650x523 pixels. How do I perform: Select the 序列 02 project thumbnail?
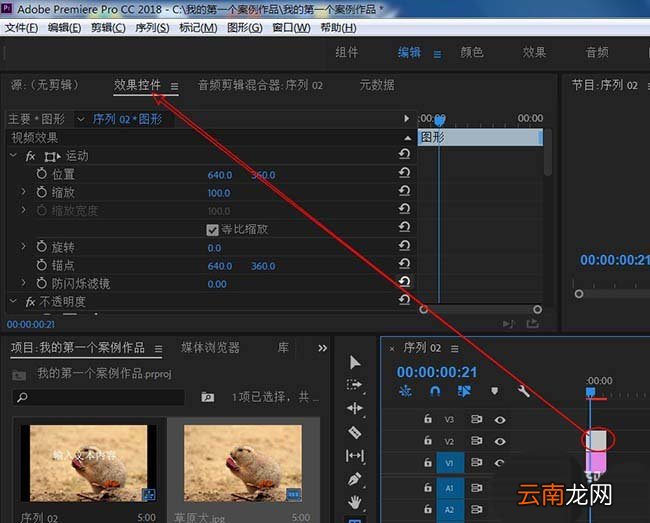click(x=88, y=463)
